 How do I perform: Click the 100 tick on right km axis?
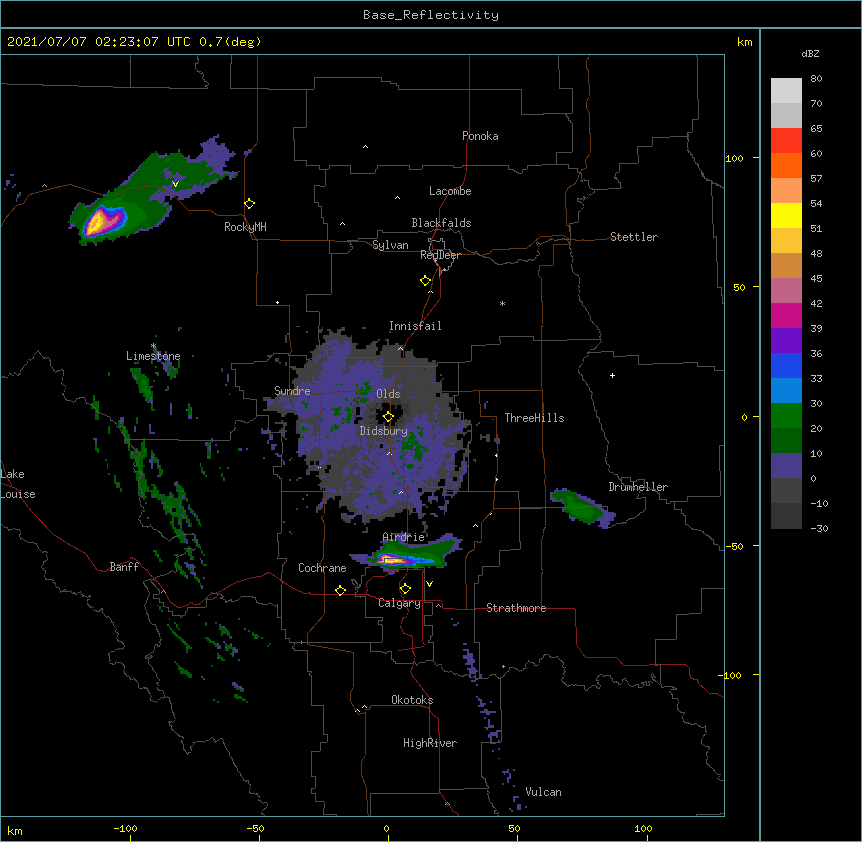pos(734,158)
